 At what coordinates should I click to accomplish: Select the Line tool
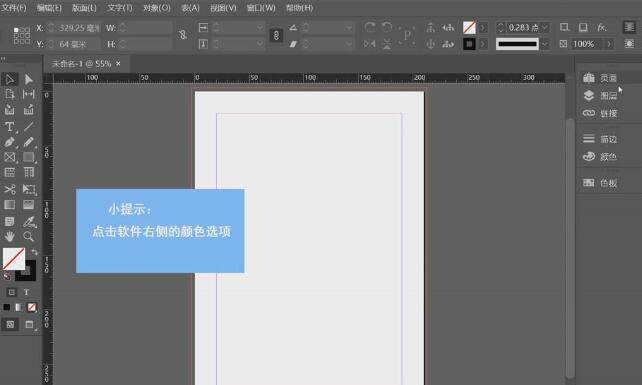pos(28,127)
